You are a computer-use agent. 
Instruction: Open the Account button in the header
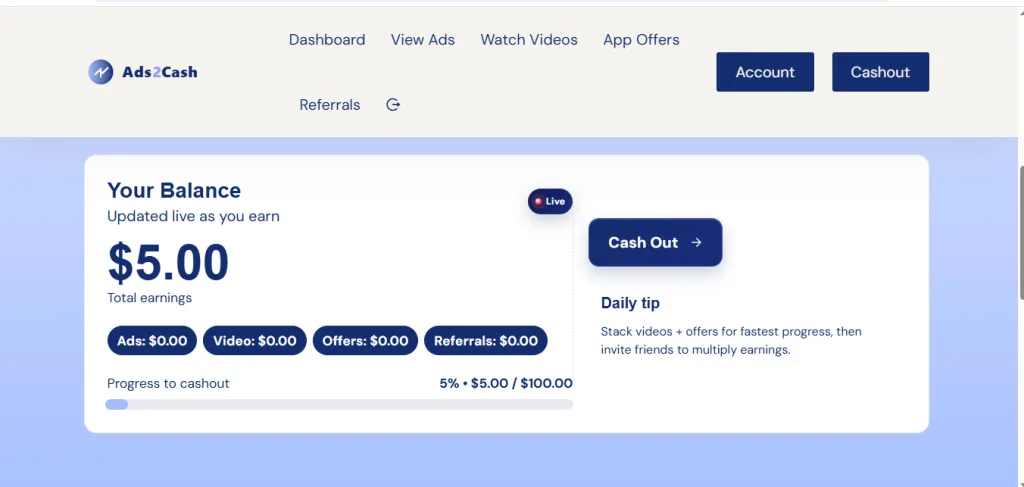(765, 72)
